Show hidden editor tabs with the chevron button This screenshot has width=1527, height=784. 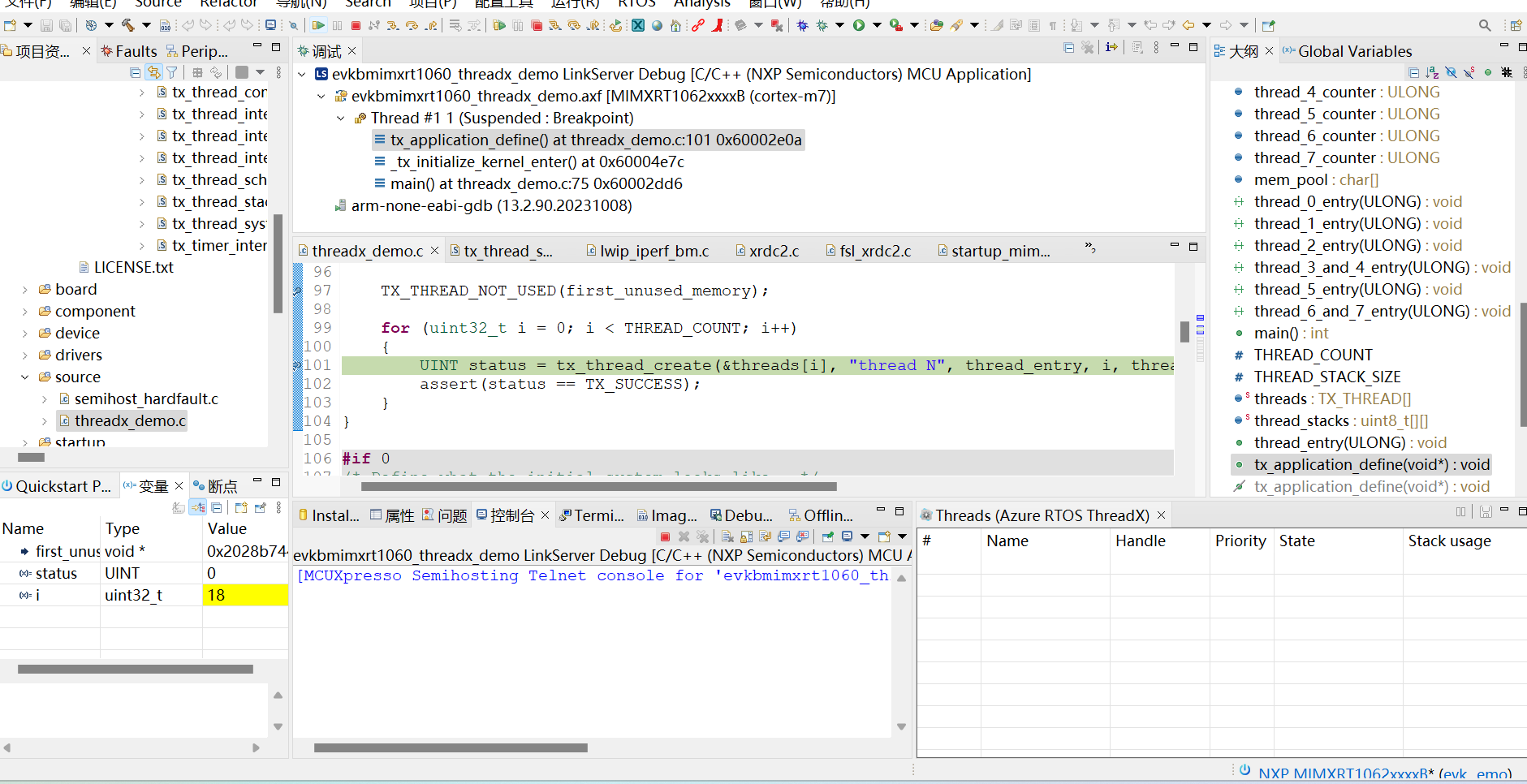1090,247
